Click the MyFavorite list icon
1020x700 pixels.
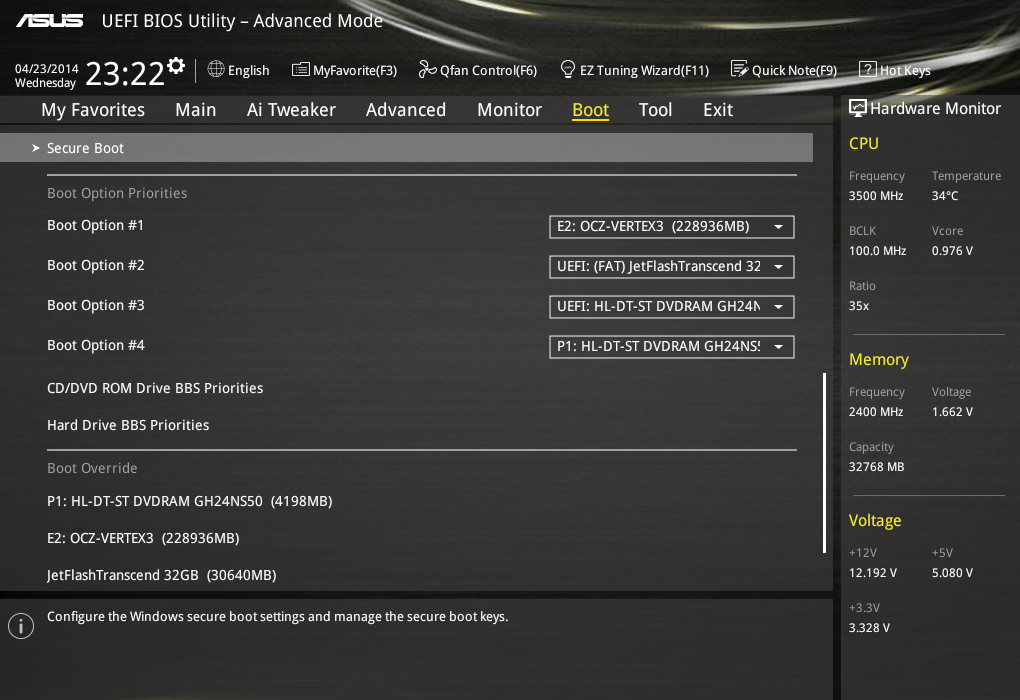coord(301,69)
